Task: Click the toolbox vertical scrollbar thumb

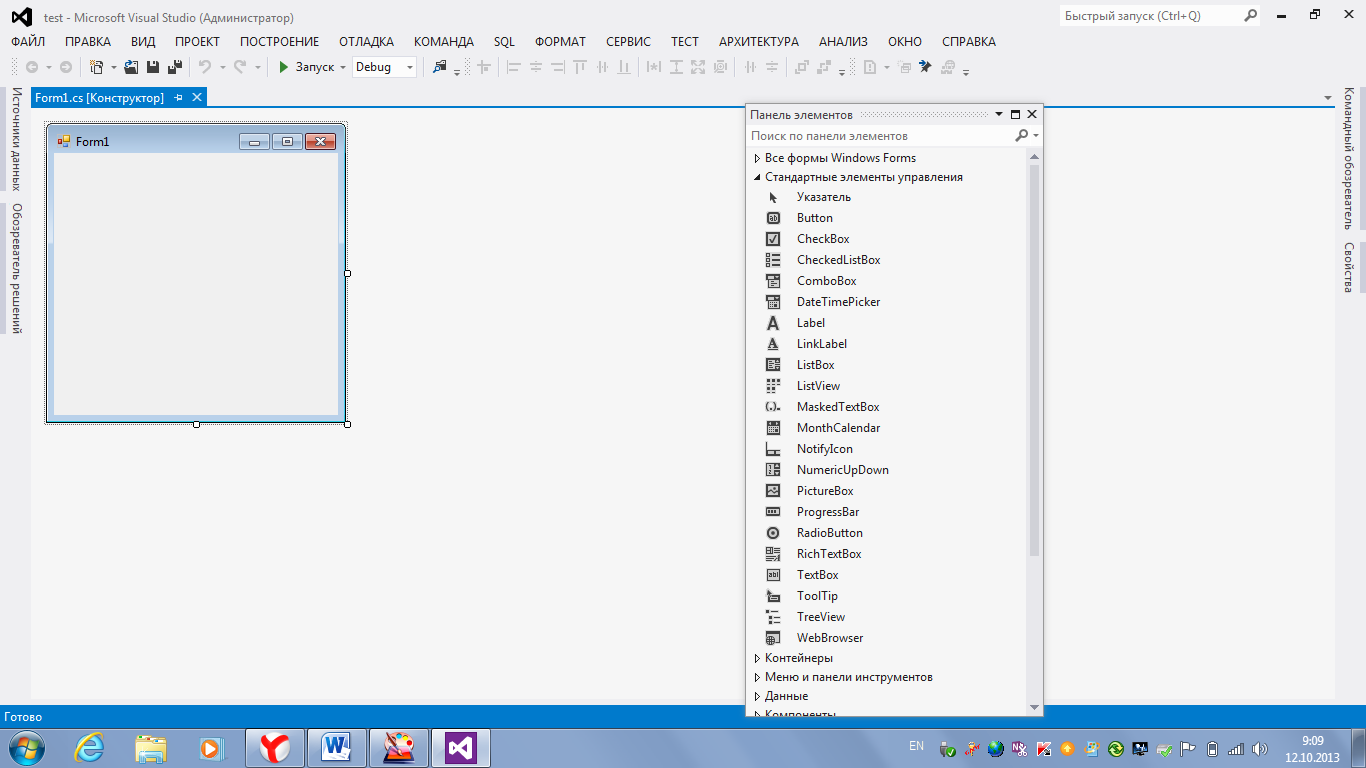Action: [x=1034, y=360]
